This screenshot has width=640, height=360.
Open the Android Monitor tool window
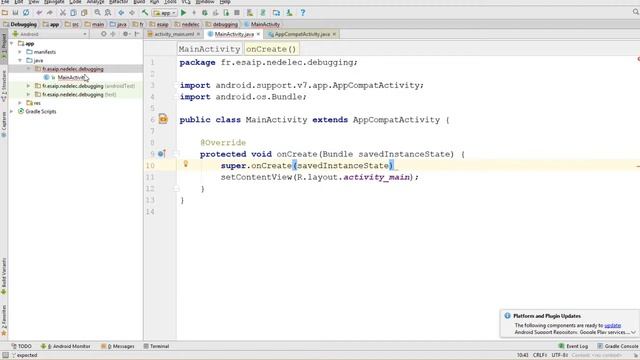(x=65, y=346)
